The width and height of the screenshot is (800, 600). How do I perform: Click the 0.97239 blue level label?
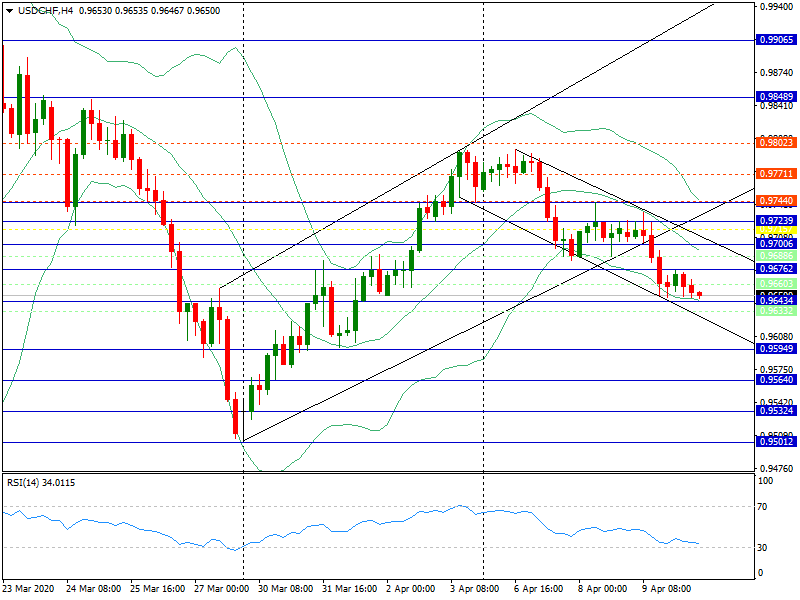(x=776, y=220)
